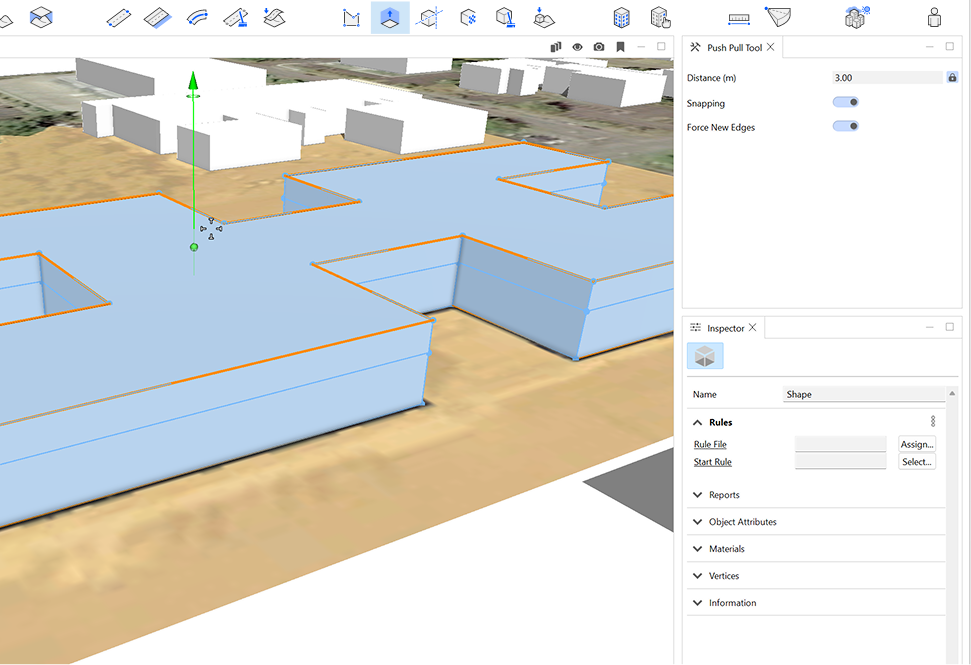Expand the Reports section
Image resolution: width=971 pixels, height=665 pixels.
(x=724, y=495)
